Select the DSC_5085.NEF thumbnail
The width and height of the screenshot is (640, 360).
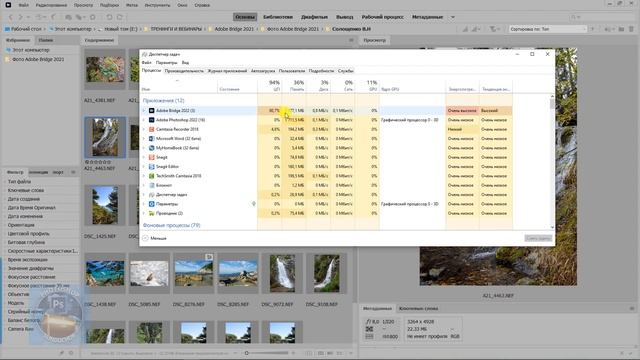tap(149, 273)
